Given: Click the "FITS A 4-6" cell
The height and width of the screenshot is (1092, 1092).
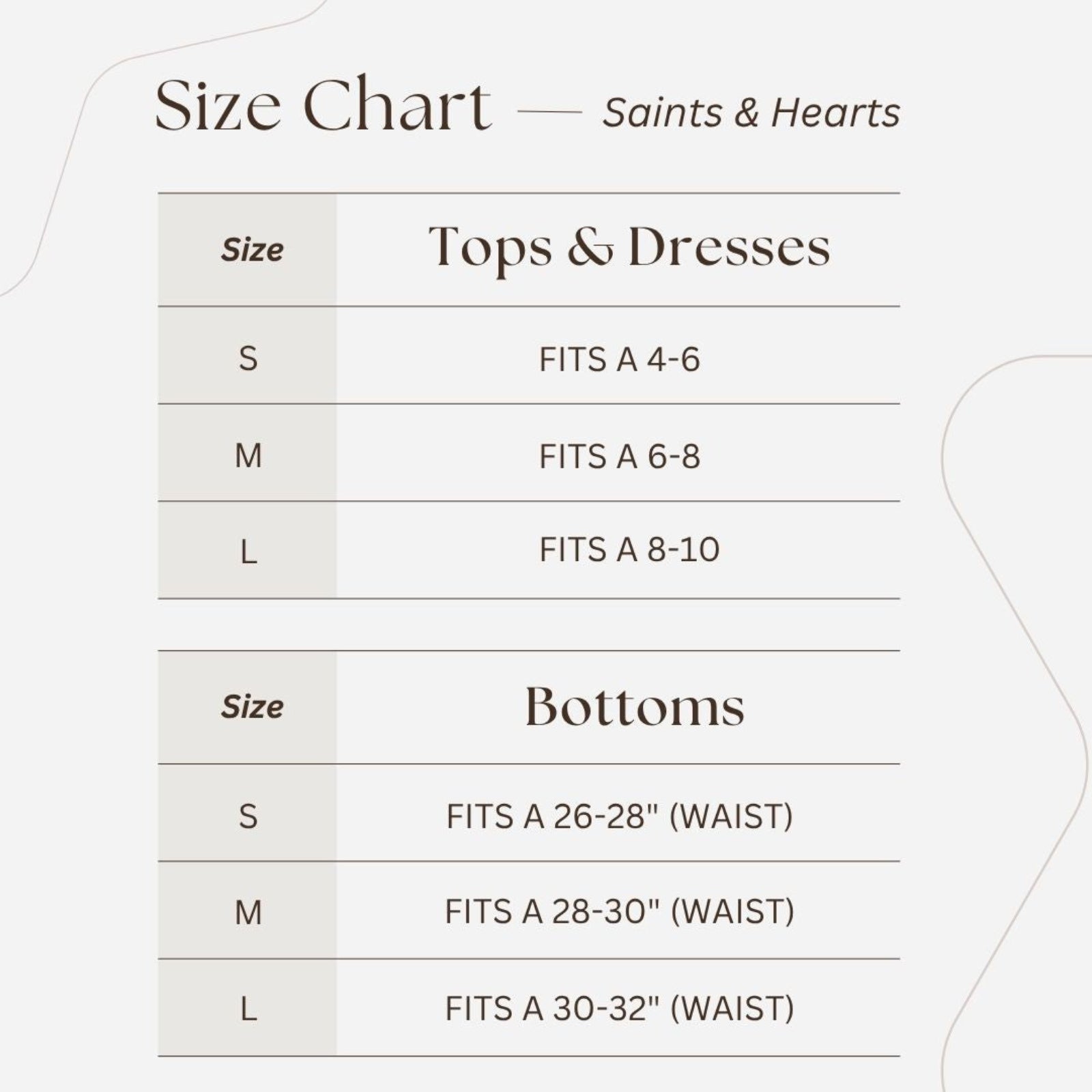Looking at the screenshot, I should click(619, 359).
